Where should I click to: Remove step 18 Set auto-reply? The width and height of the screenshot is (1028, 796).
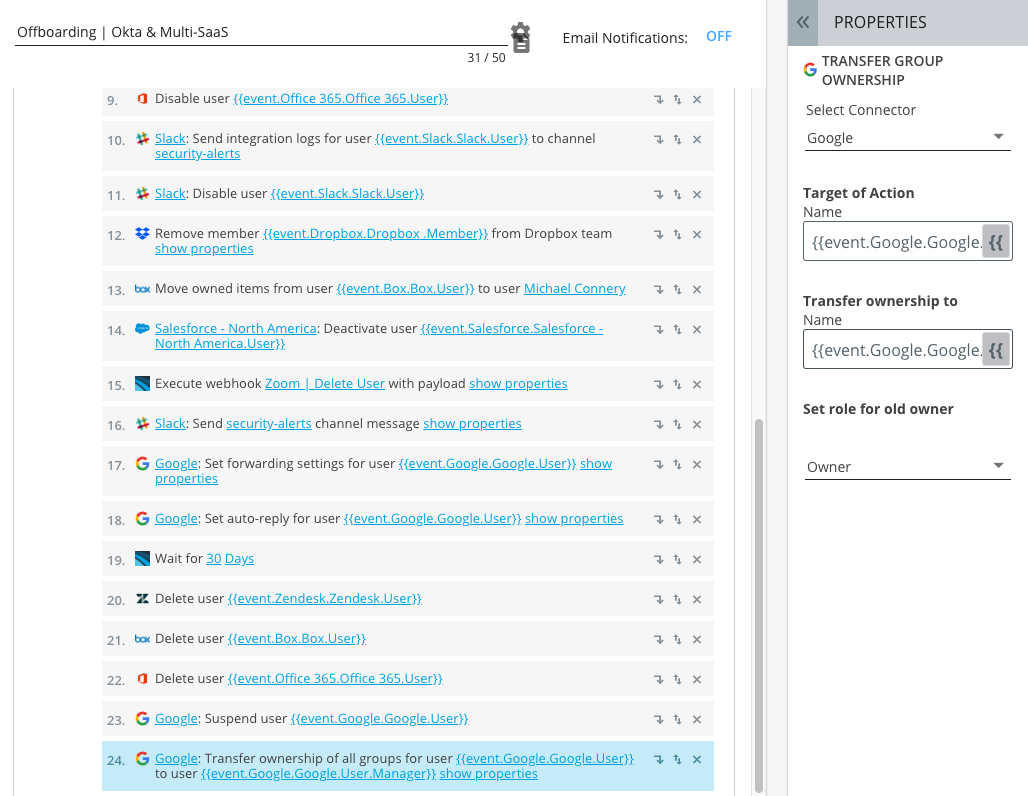point(697,520)
